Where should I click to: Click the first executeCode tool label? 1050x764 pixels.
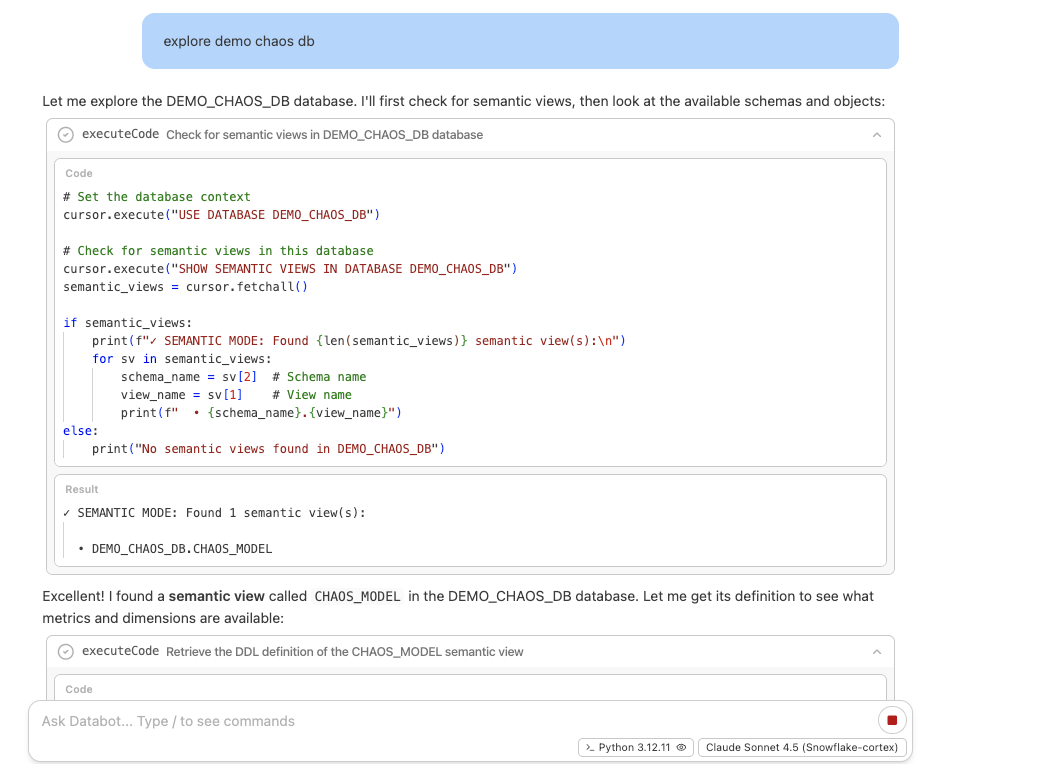(x=120, y=134)
